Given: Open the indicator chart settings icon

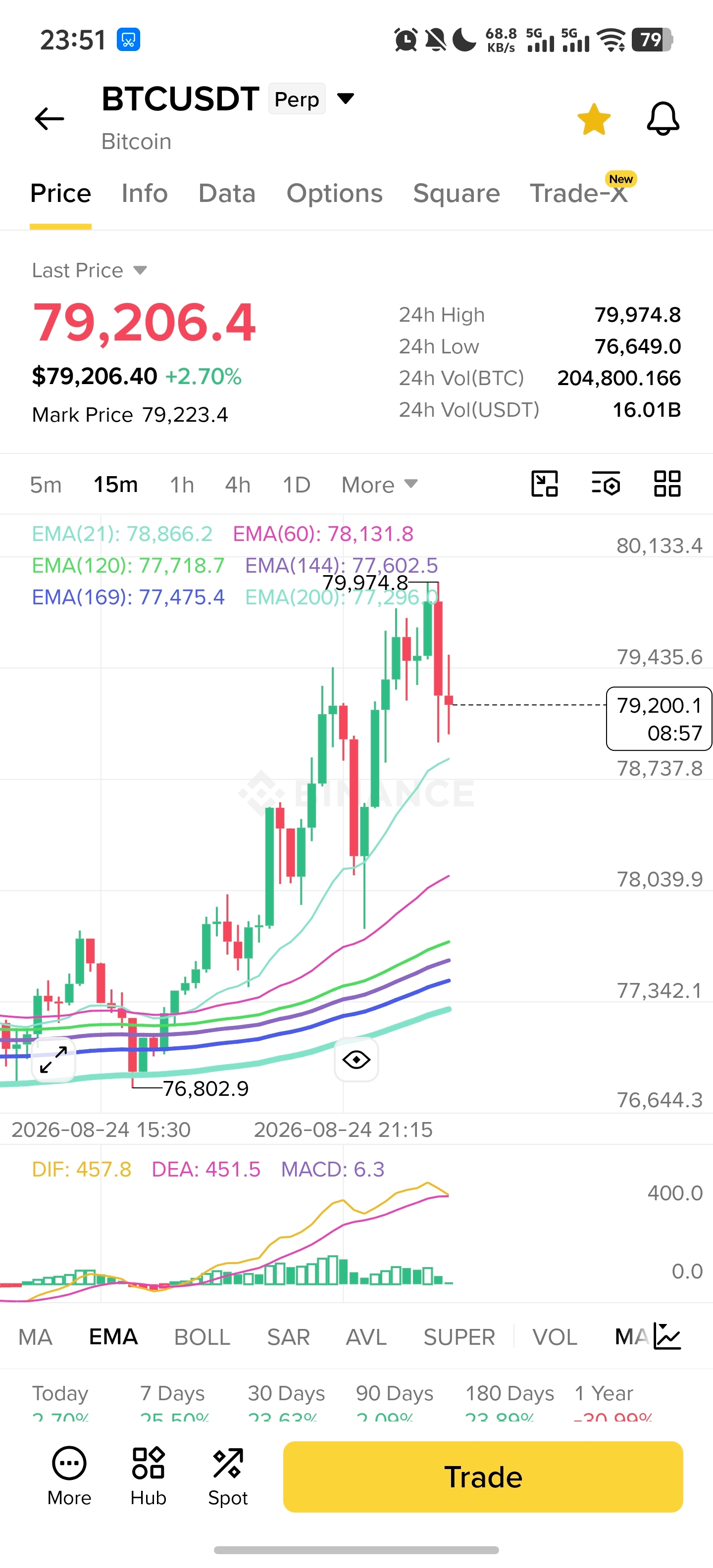Looking at the screenshot, I should point(667,1336).
